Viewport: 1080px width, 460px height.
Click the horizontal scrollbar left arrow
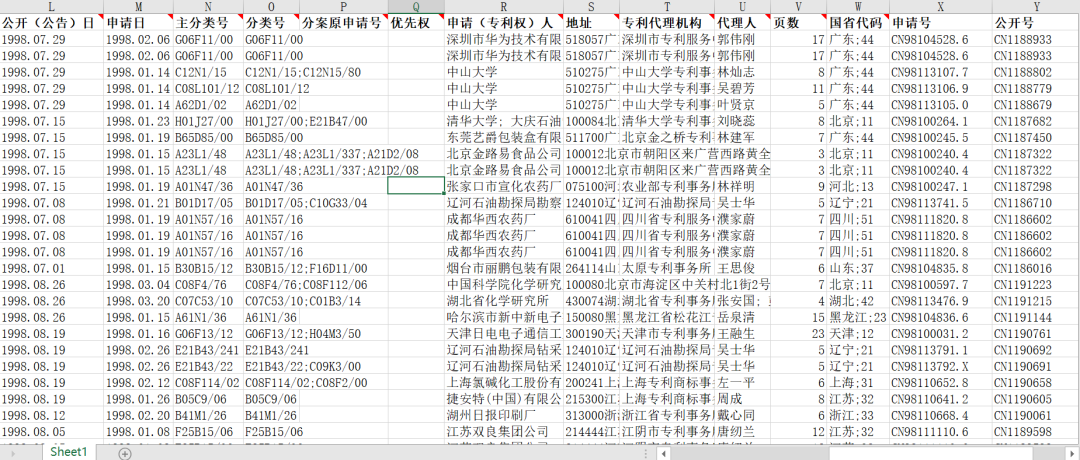coord(663,453)
